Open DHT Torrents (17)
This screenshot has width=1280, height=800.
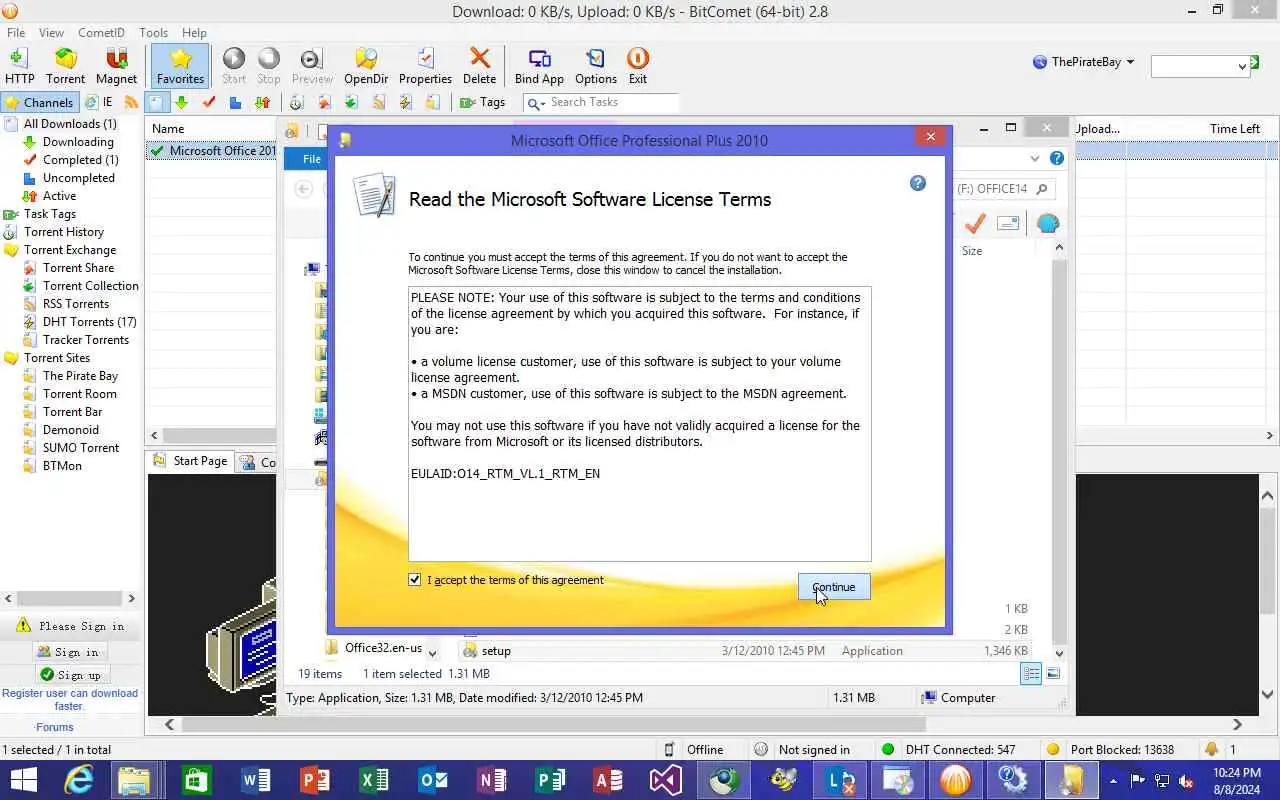point(89,322)
